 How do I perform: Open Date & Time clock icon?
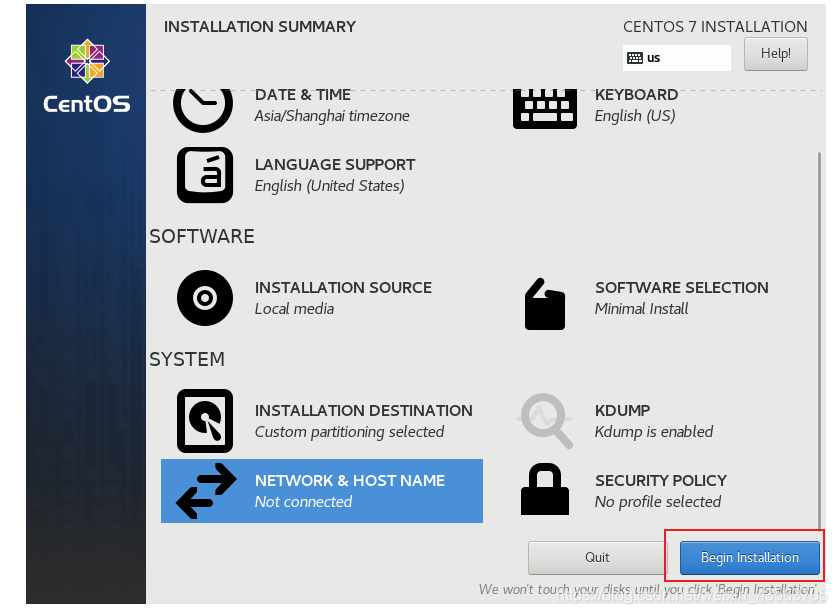[x=203, y=110]
